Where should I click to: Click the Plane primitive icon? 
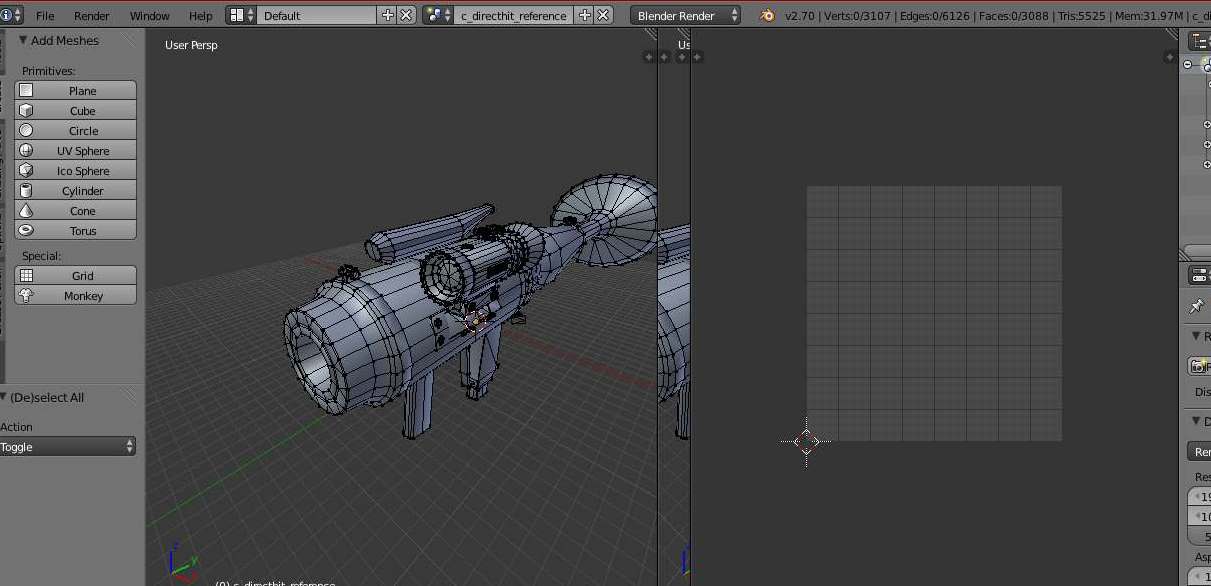tap(26, 90)
